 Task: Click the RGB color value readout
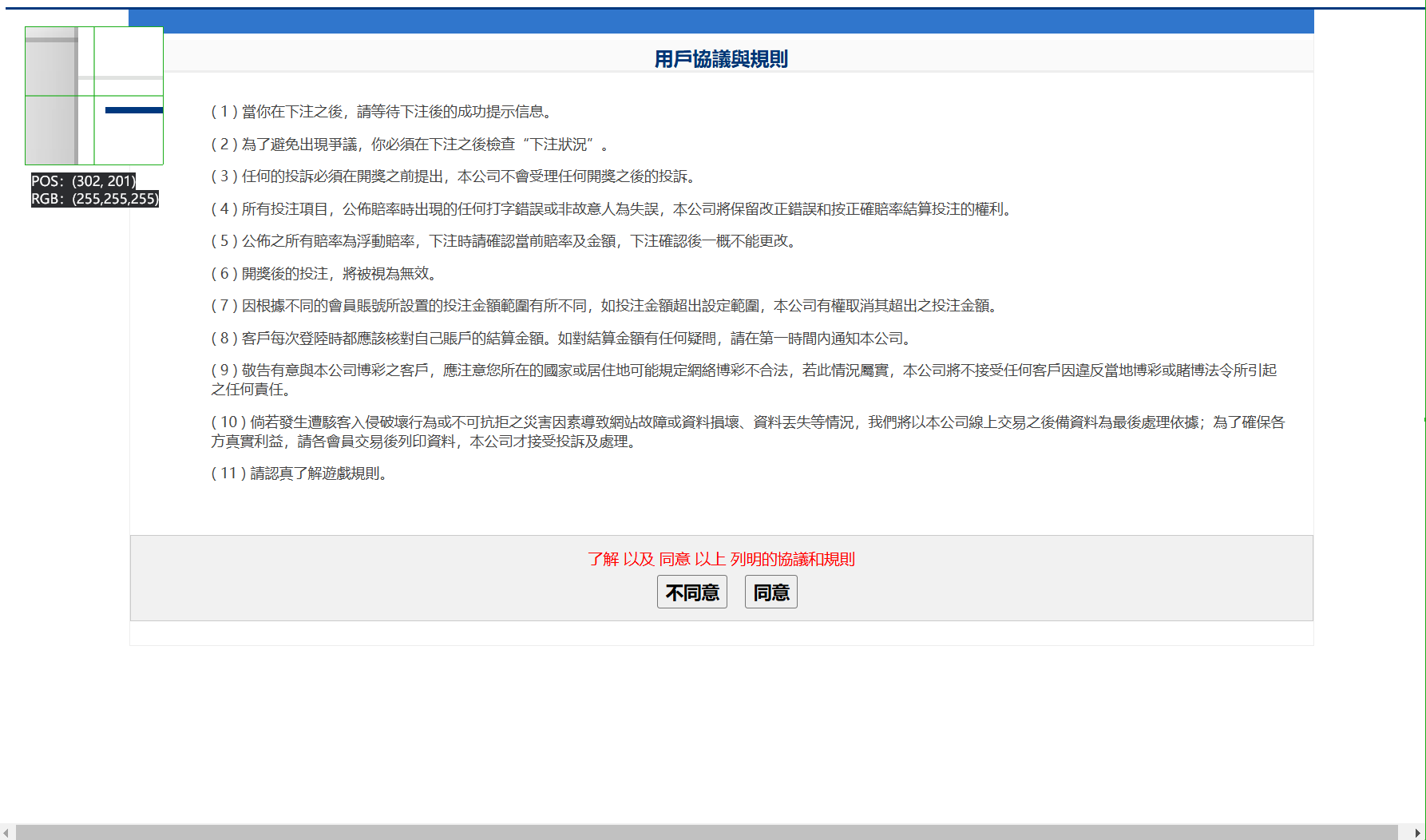coord(94,199)
